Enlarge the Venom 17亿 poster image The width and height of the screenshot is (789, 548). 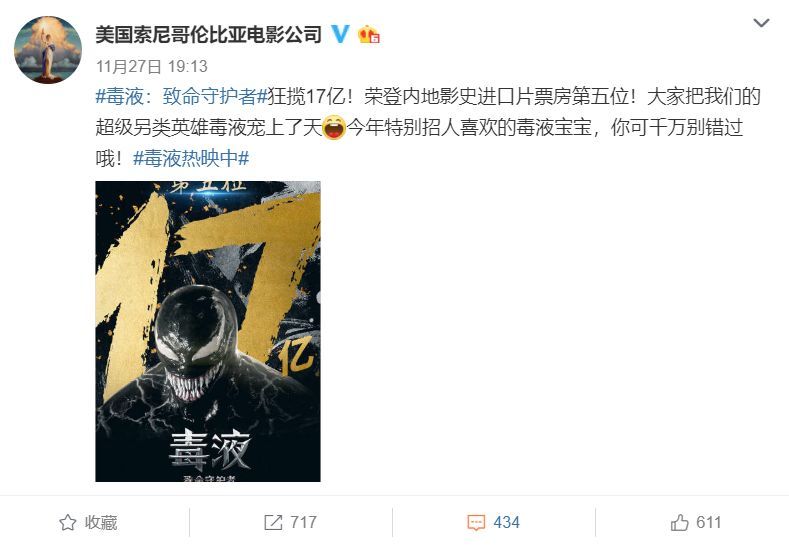(x=208, y=331)
